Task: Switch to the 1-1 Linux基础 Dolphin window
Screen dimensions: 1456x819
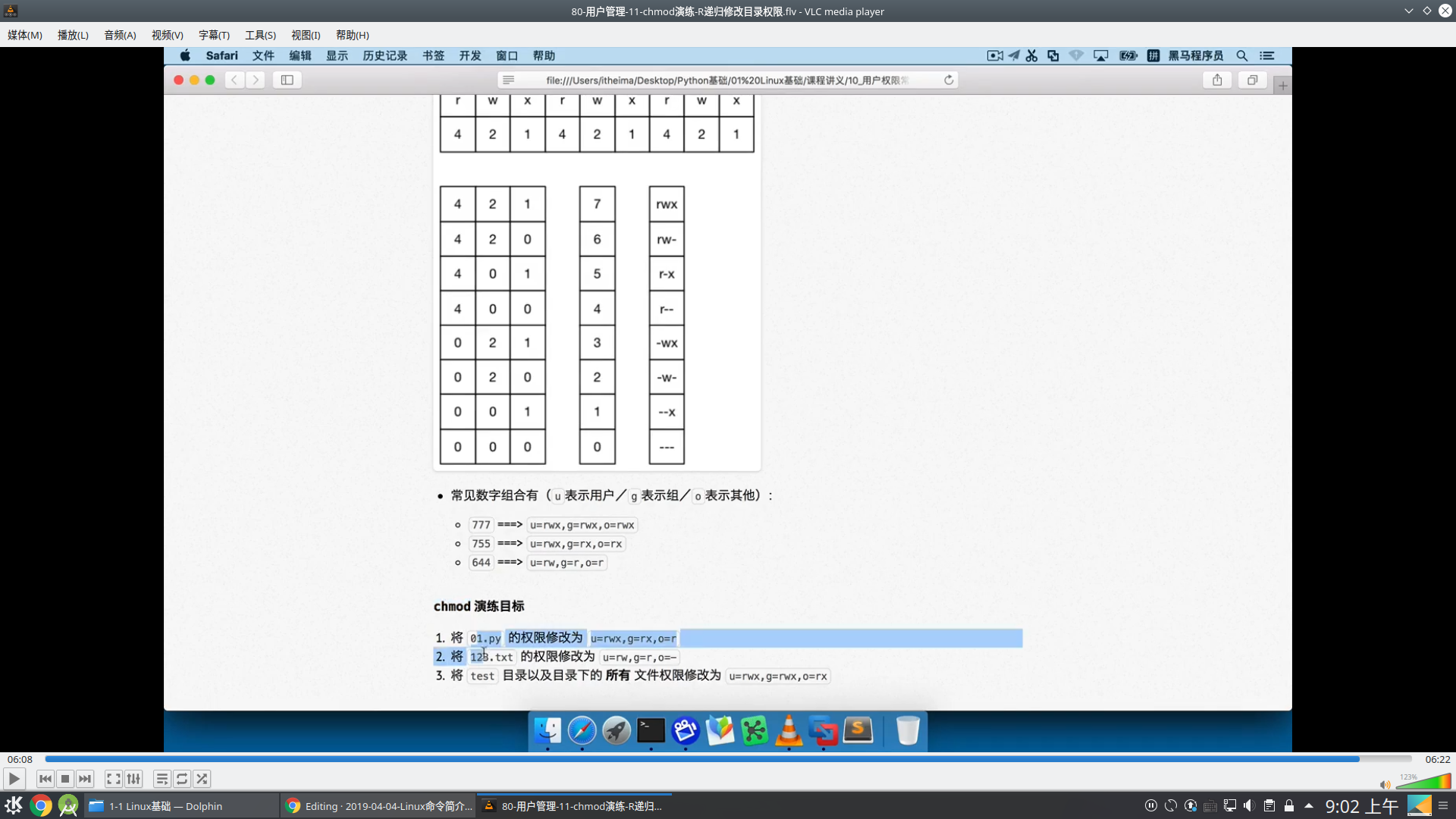Action: pos(165,806)
